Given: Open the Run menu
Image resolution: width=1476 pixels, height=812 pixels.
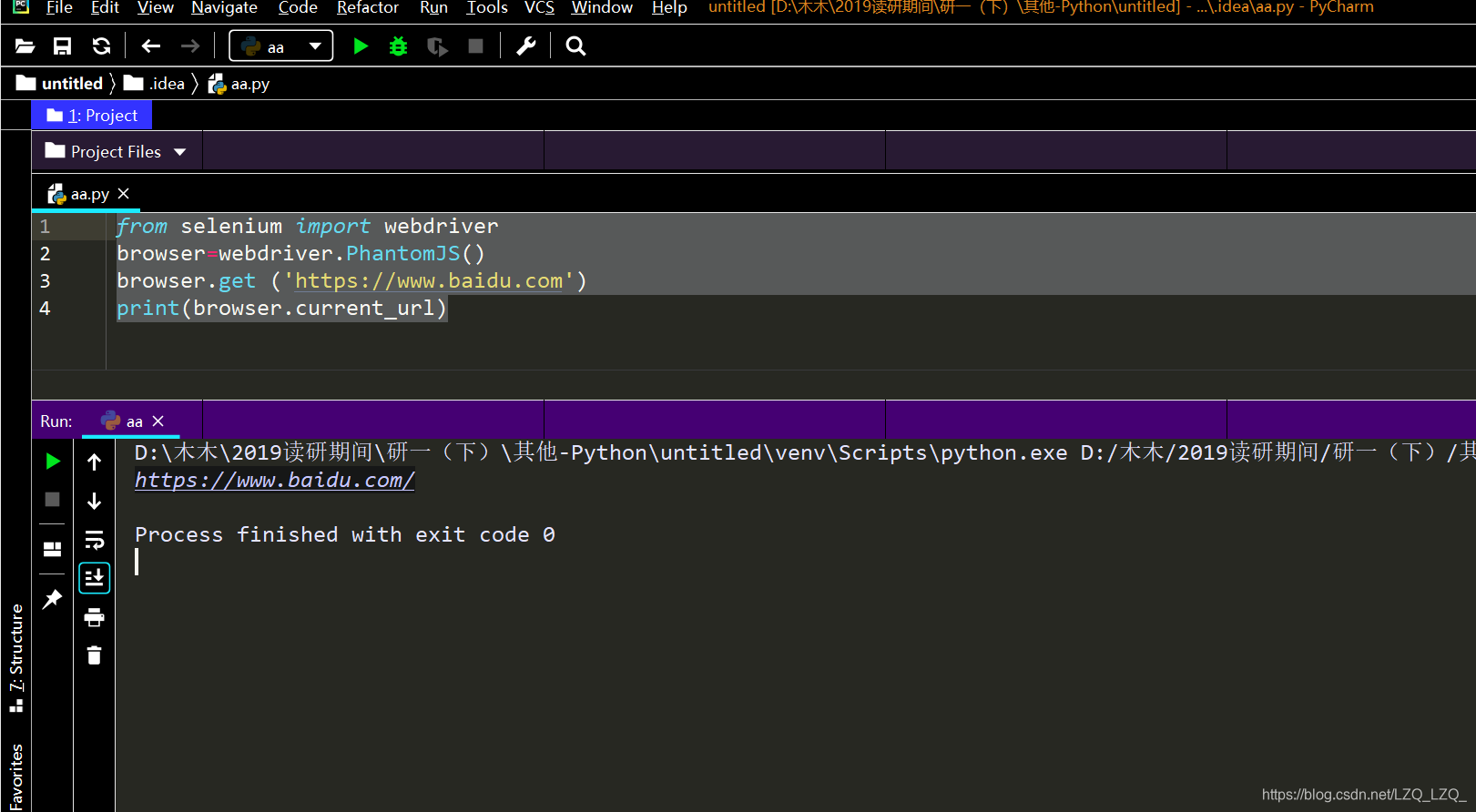Looking at the screenshot, I should 433,7.
